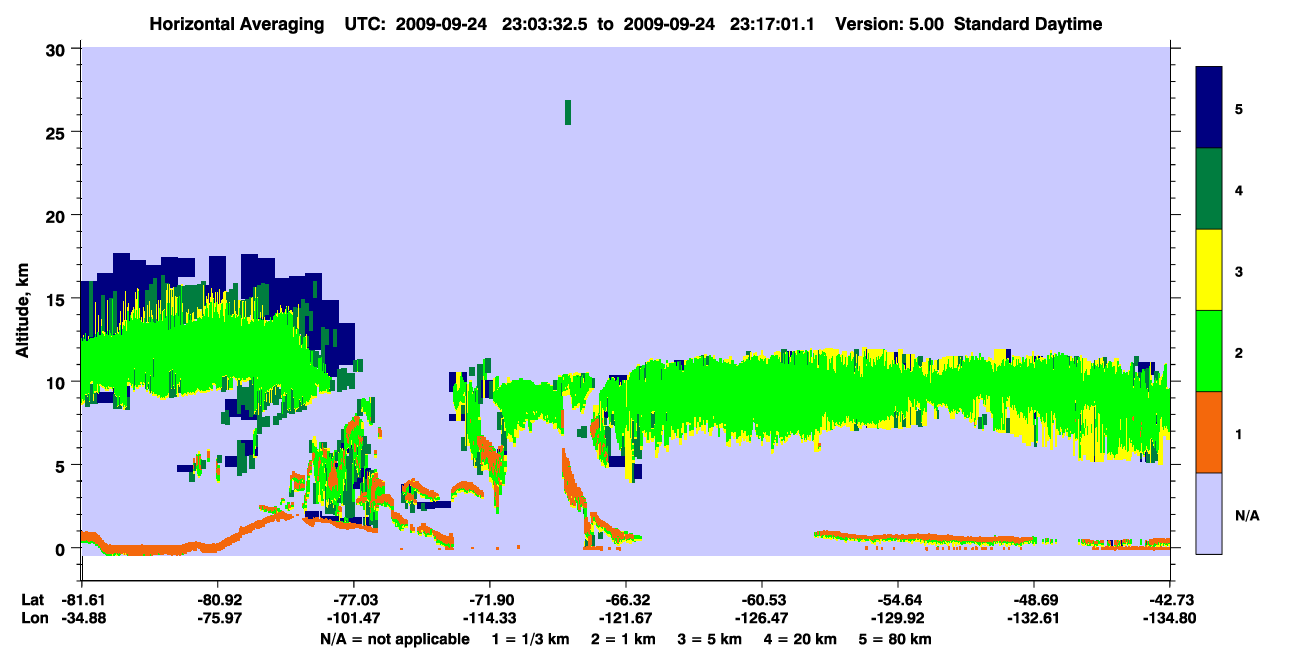Click longitude value -129.92
The image size is (1300, 667).
click(897, 618)
